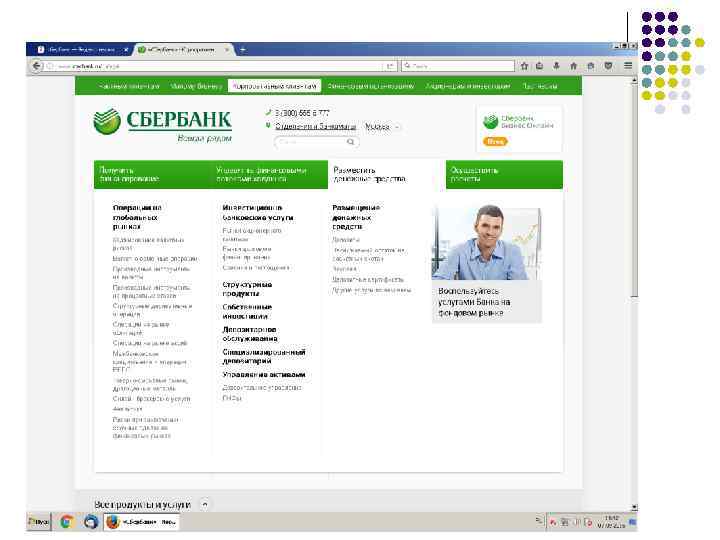Open Размещение денежных средств heading
The height and width of the screenshot is (540, 720).
[356, 217]
